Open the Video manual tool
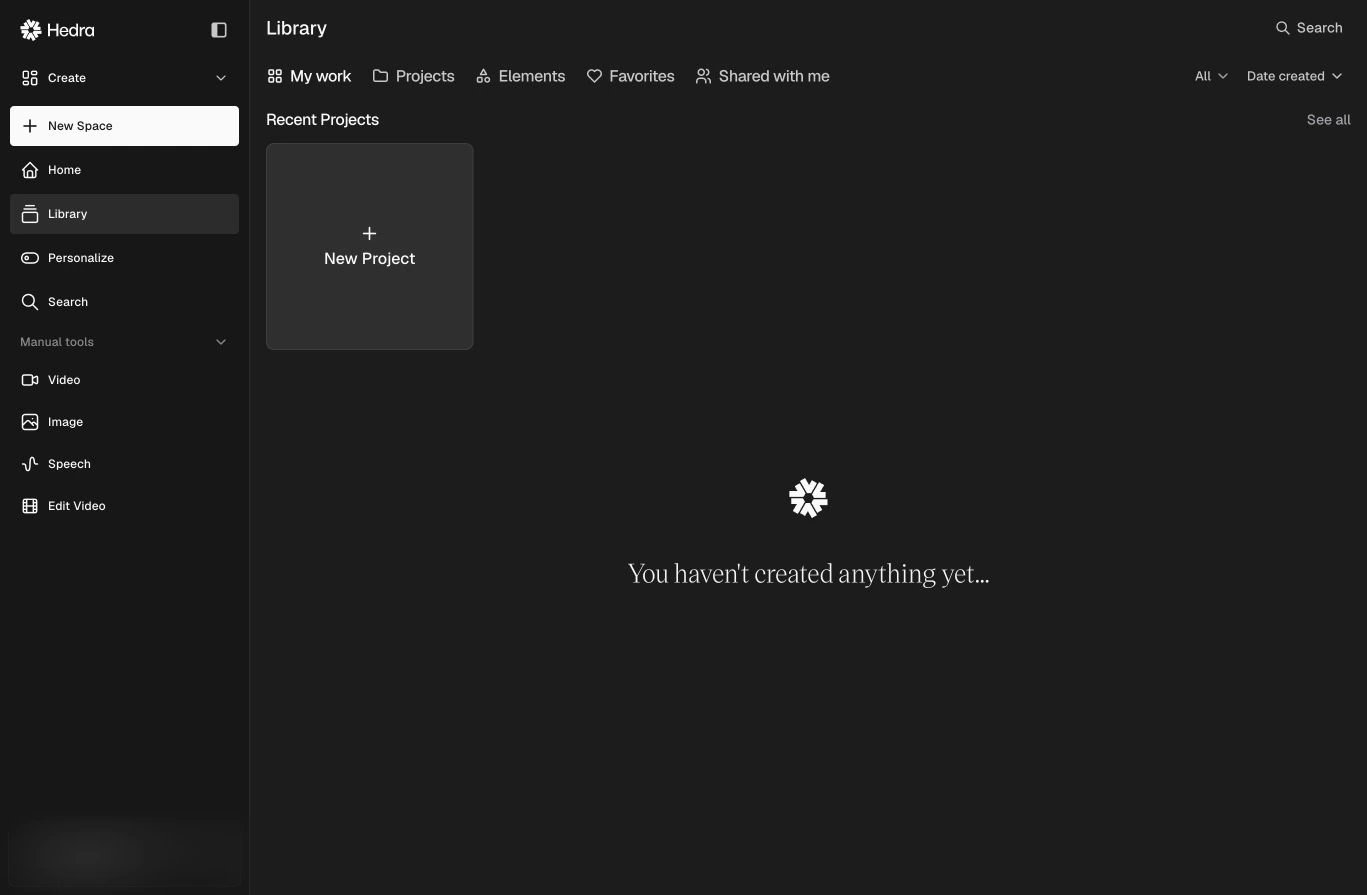Image resolution: width=1367 pixels, height=895 pixels. [x=124, y=380]
